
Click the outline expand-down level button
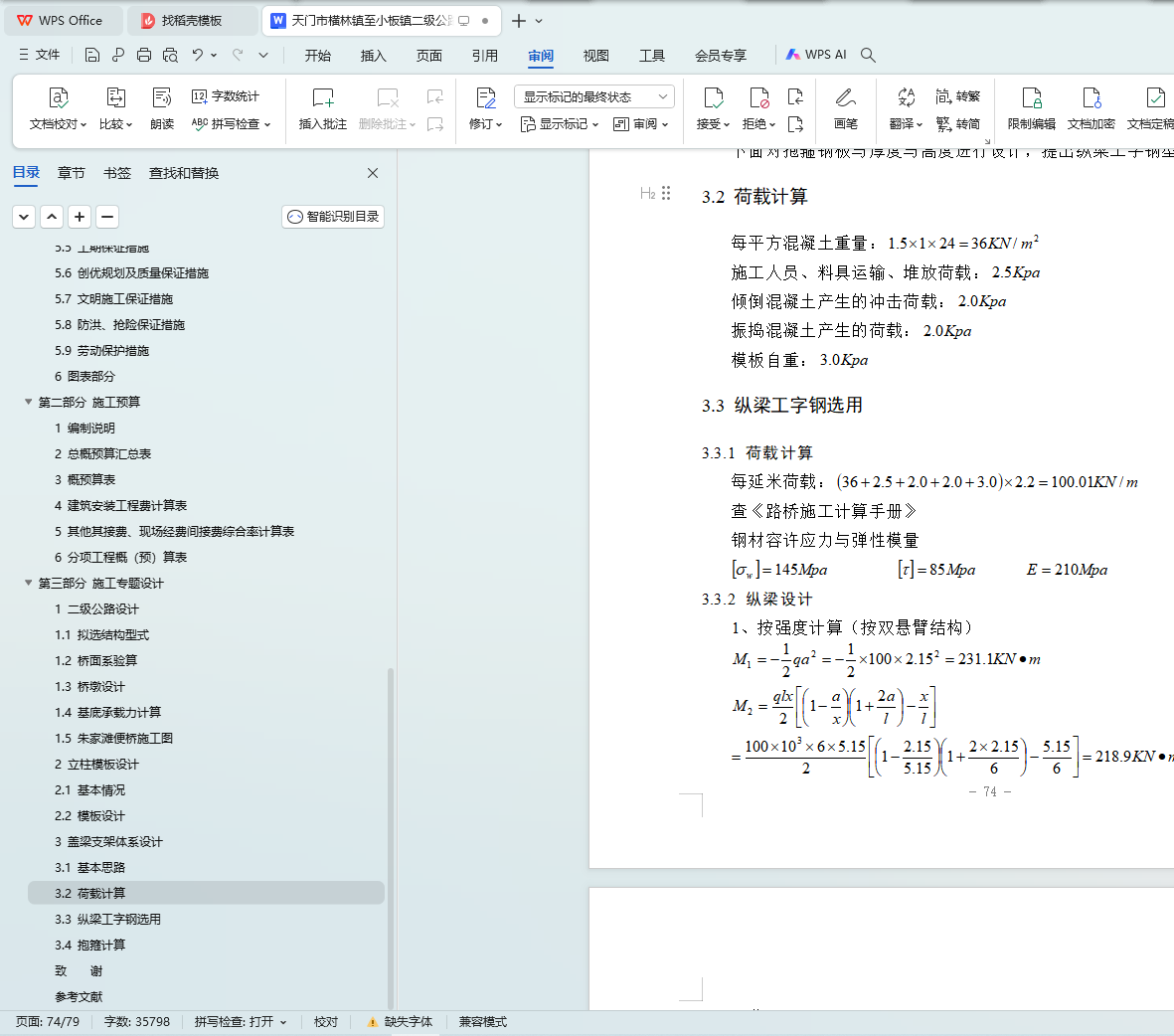(x=24, y=217)
